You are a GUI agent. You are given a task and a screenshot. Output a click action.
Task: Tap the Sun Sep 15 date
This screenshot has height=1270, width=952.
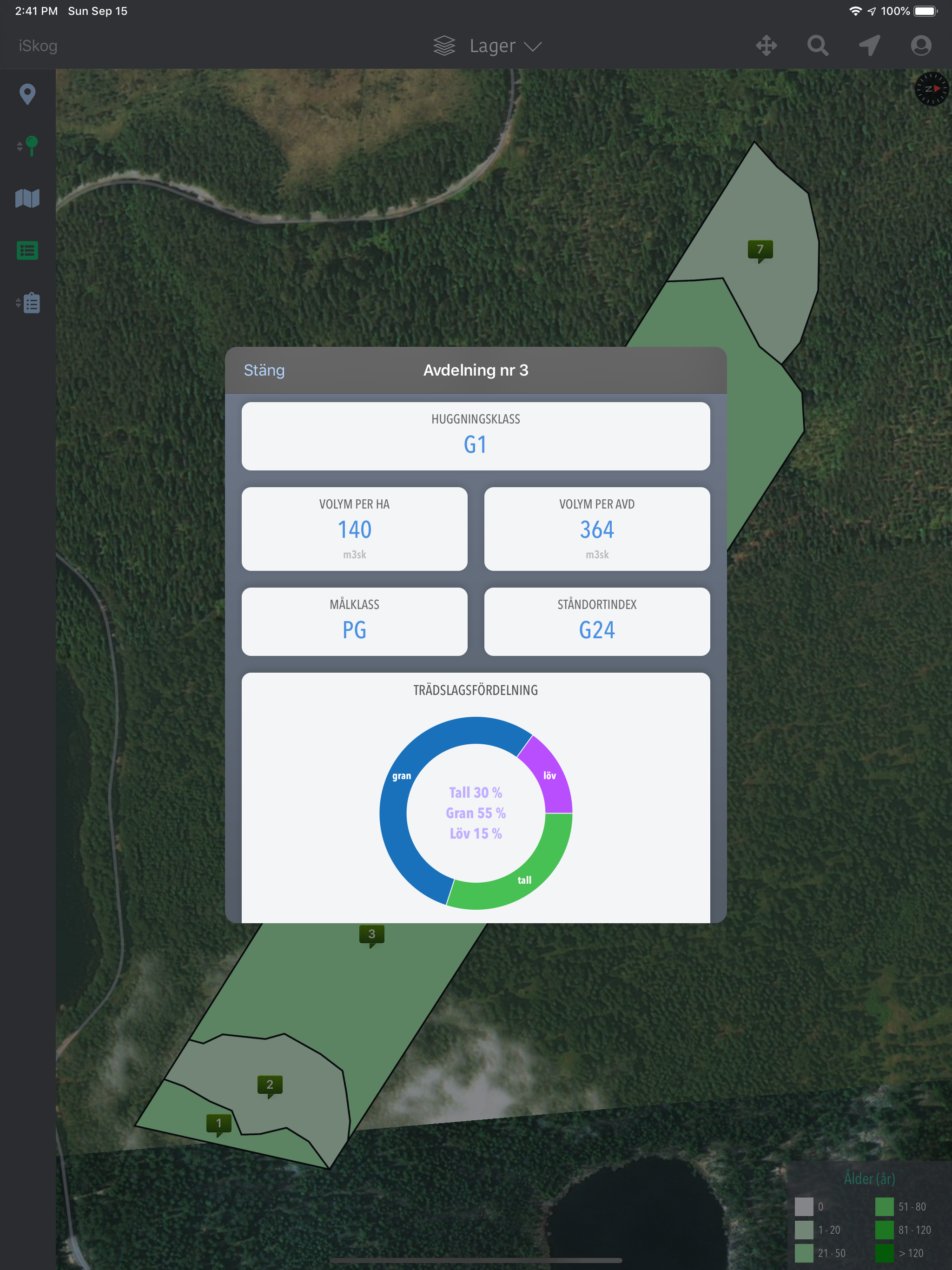click(98, 12)
